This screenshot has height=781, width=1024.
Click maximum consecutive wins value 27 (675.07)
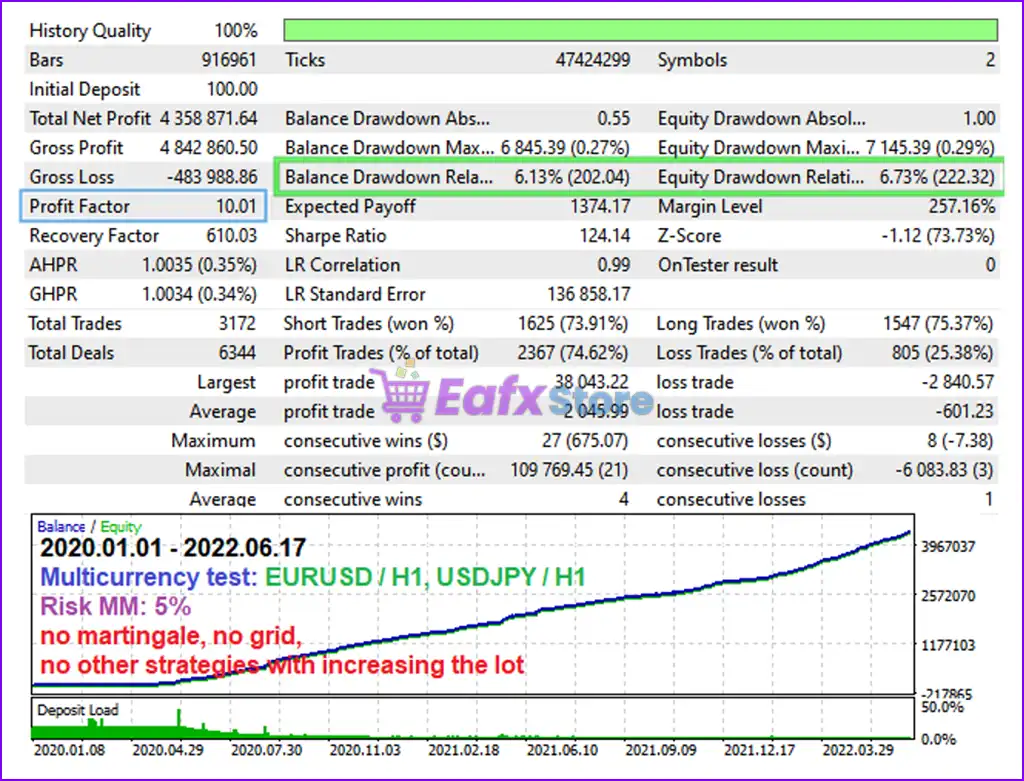(584, 441)
